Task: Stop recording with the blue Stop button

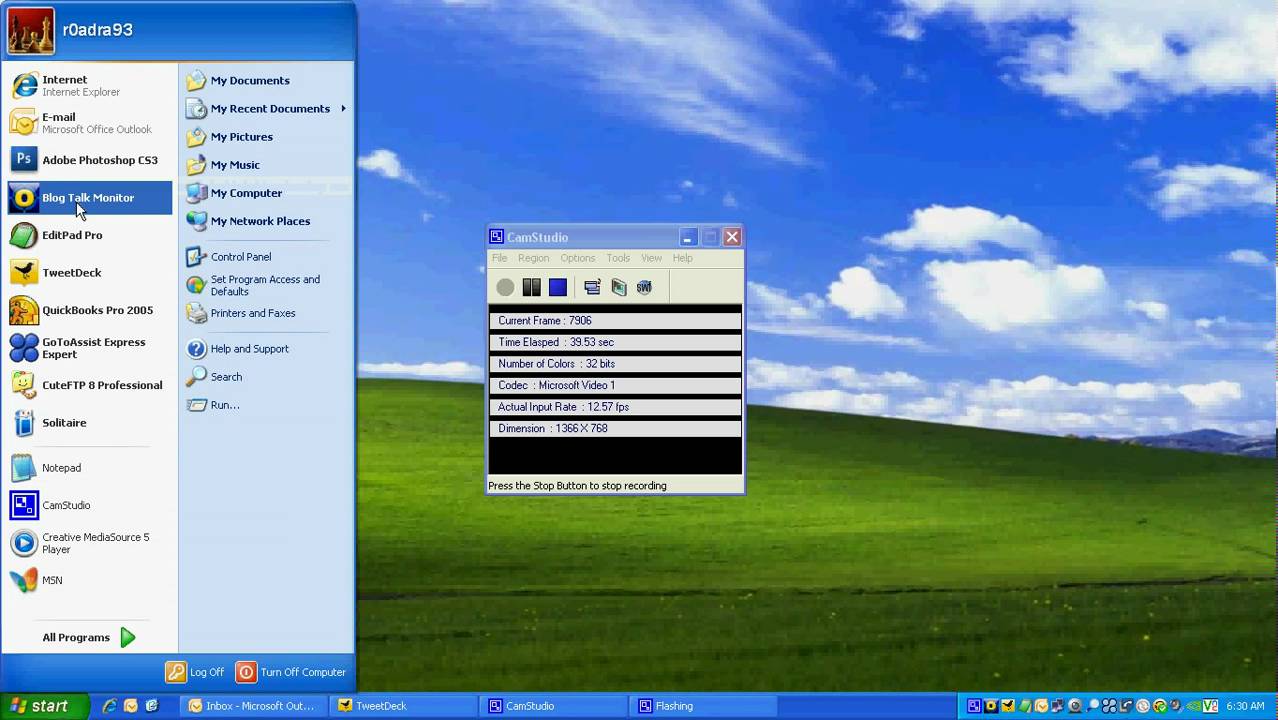Action: click(x=558, y=287)
